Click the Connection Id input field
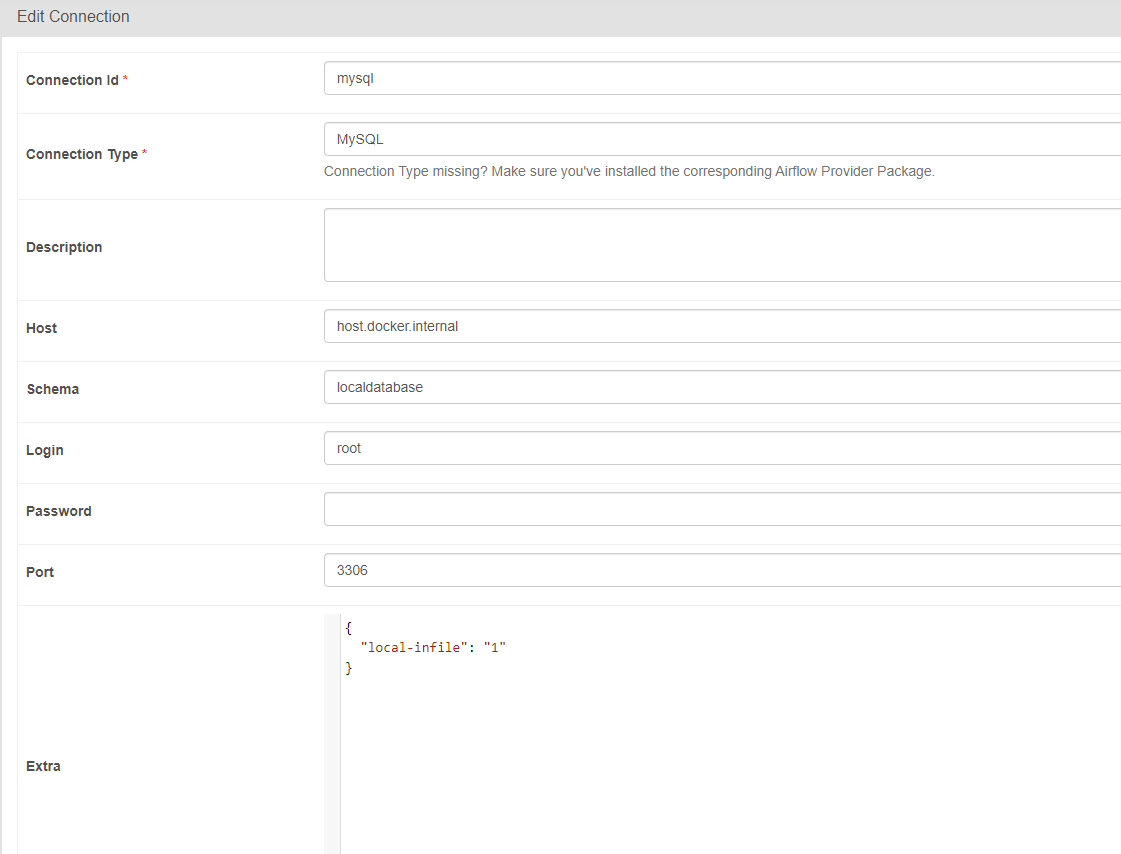 click(722, 78)
